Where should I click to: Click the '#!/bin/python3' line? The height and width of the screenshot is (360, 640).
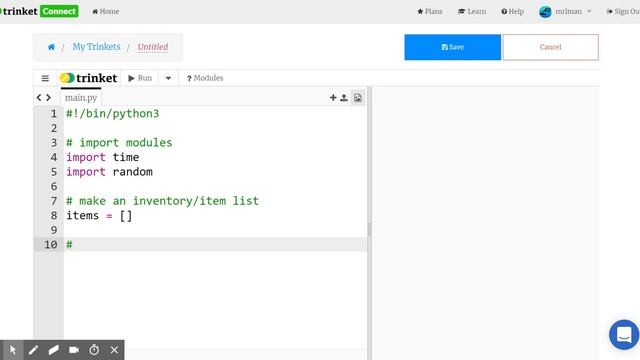(113, 113)
